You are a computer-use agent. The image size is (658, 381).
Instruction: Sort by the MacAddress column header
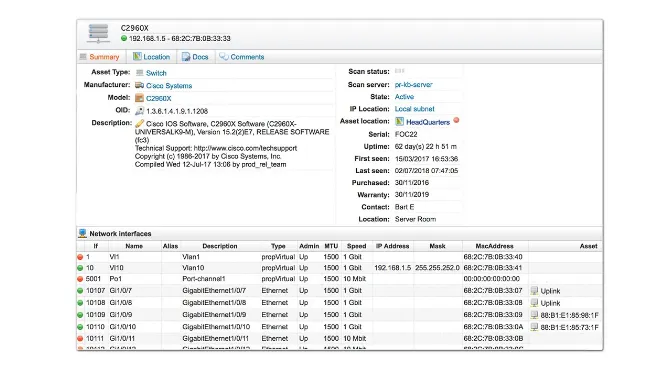494,246
